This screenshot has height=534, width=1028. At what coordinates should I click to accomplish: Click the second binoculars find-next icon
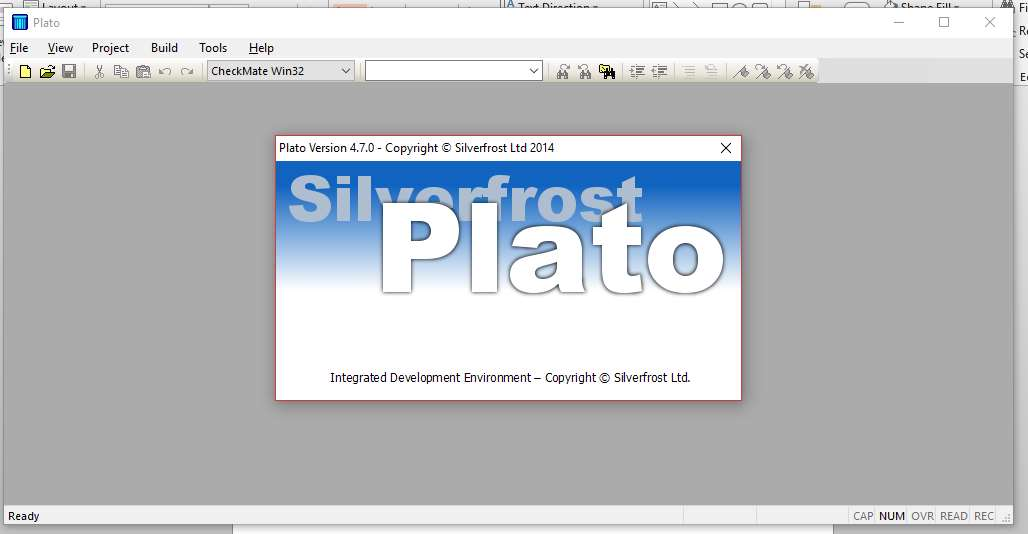pos(585,71)
